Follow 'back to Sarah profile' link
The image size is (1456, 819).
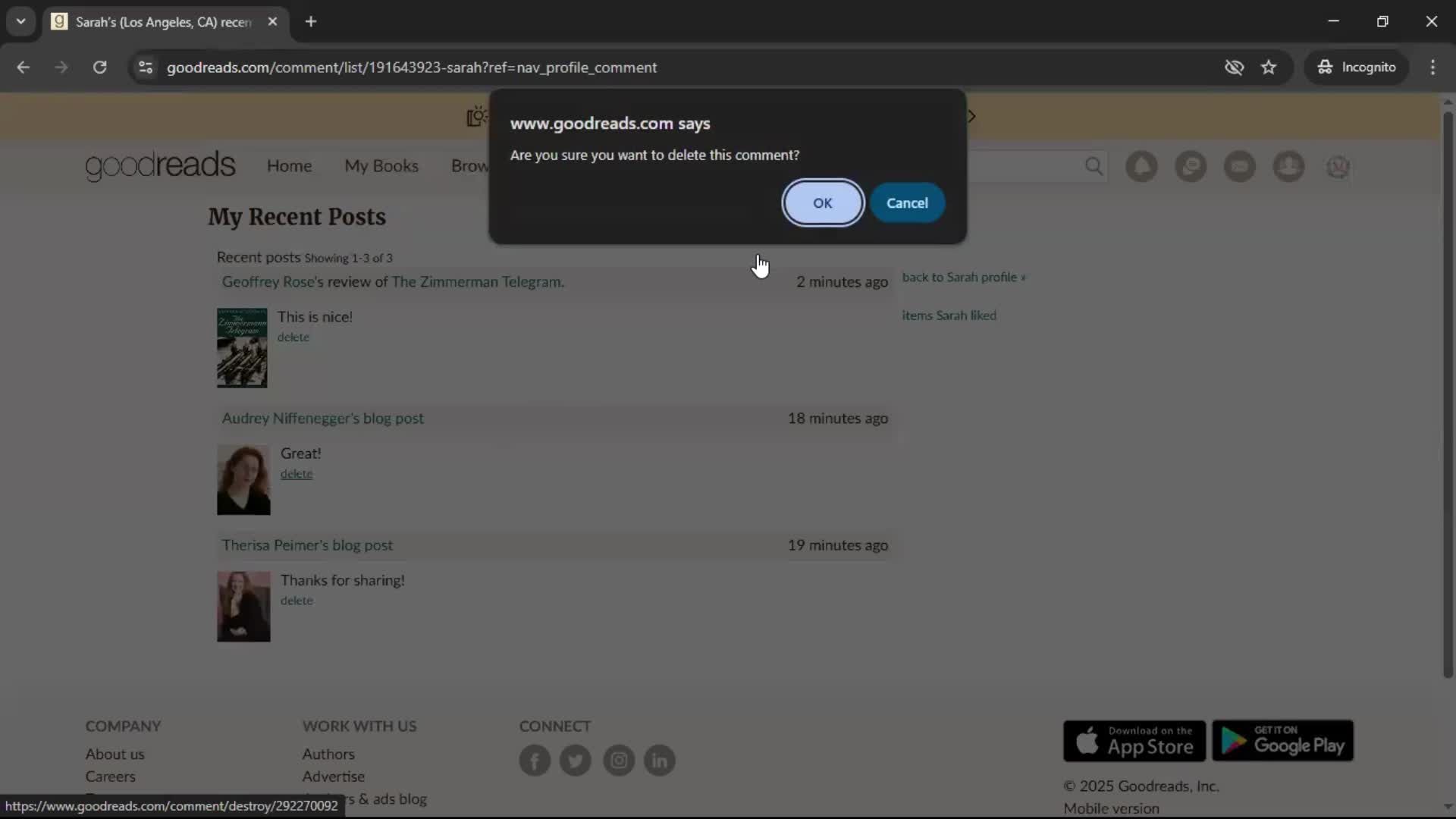[x=963, y=277]
